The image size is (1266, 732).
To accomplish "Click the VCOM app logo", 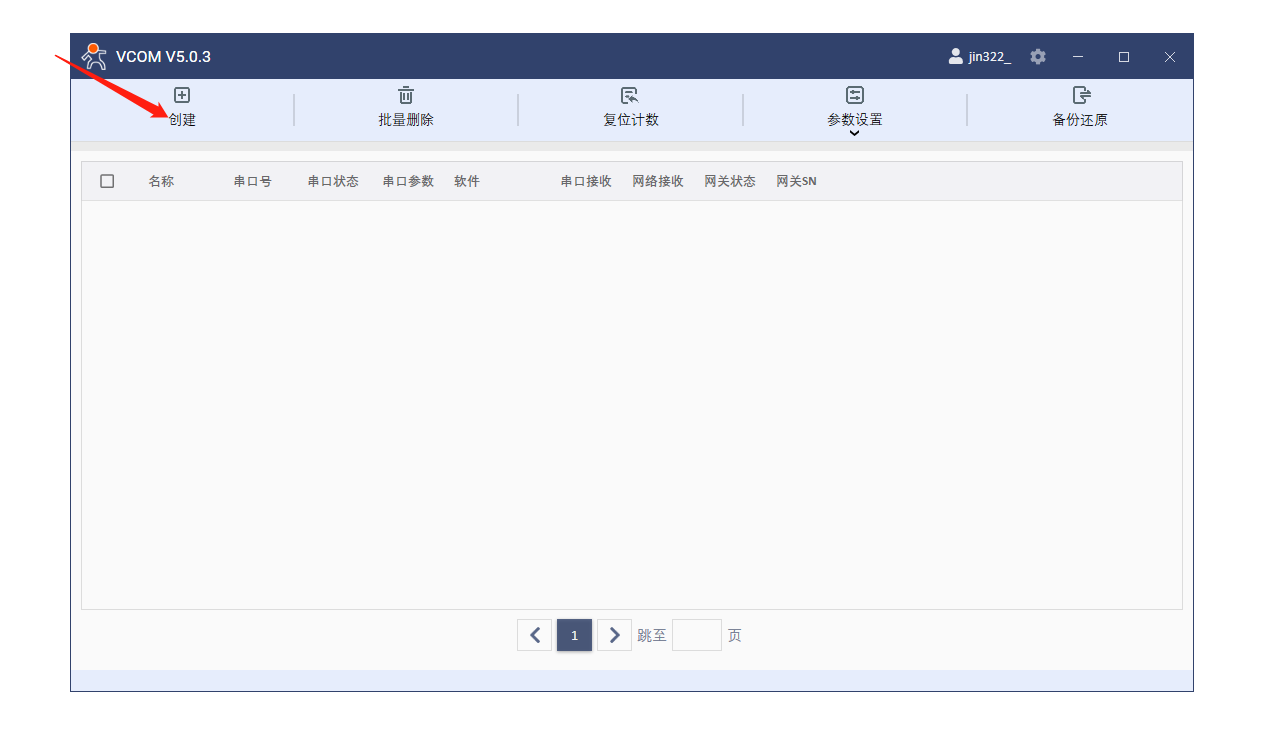I will 94,56.
